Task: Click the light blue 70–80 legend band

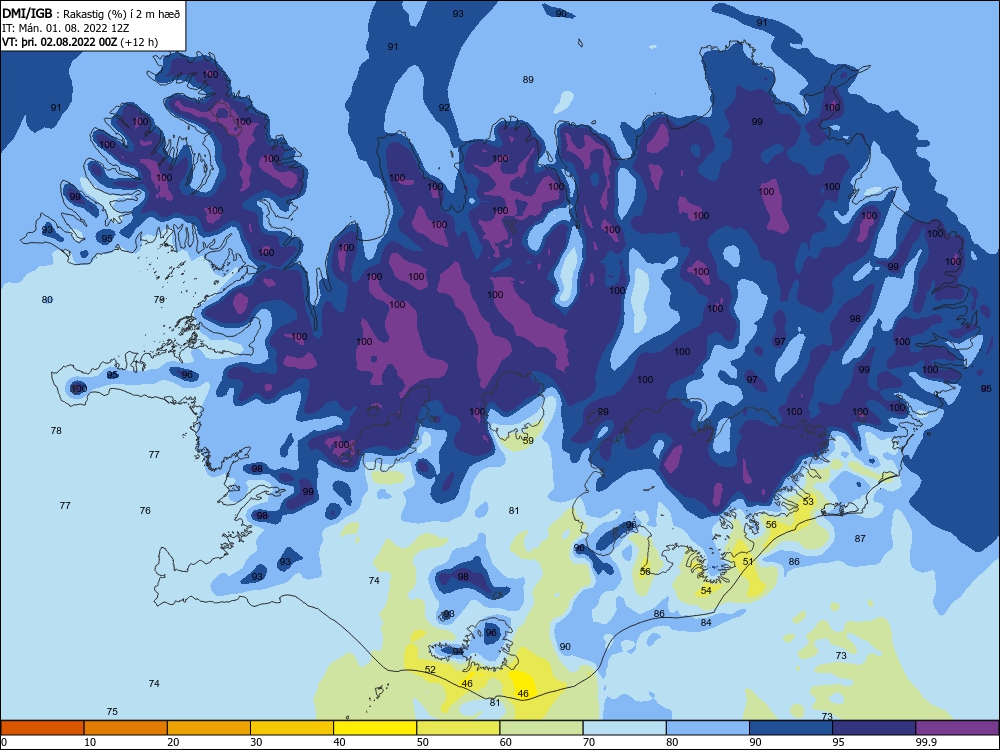Action: point(624,728)
